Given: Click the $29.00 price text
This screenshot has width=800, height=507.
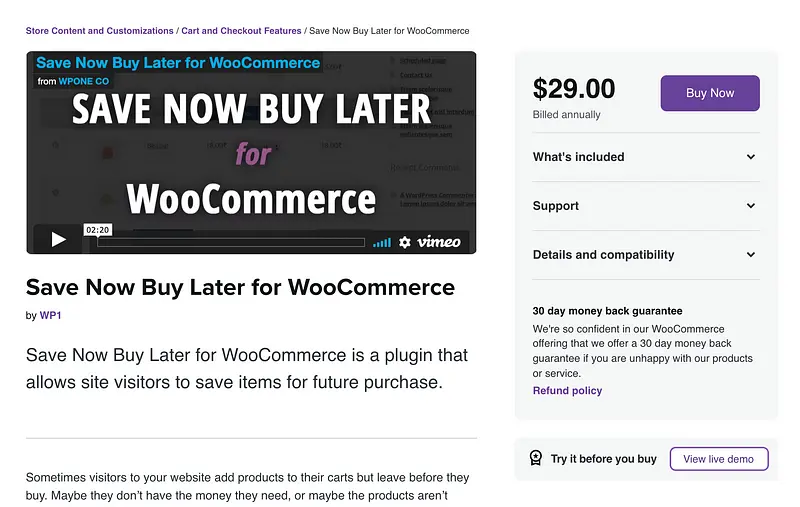Looking at the screenshot, I should tap(574, 89).
